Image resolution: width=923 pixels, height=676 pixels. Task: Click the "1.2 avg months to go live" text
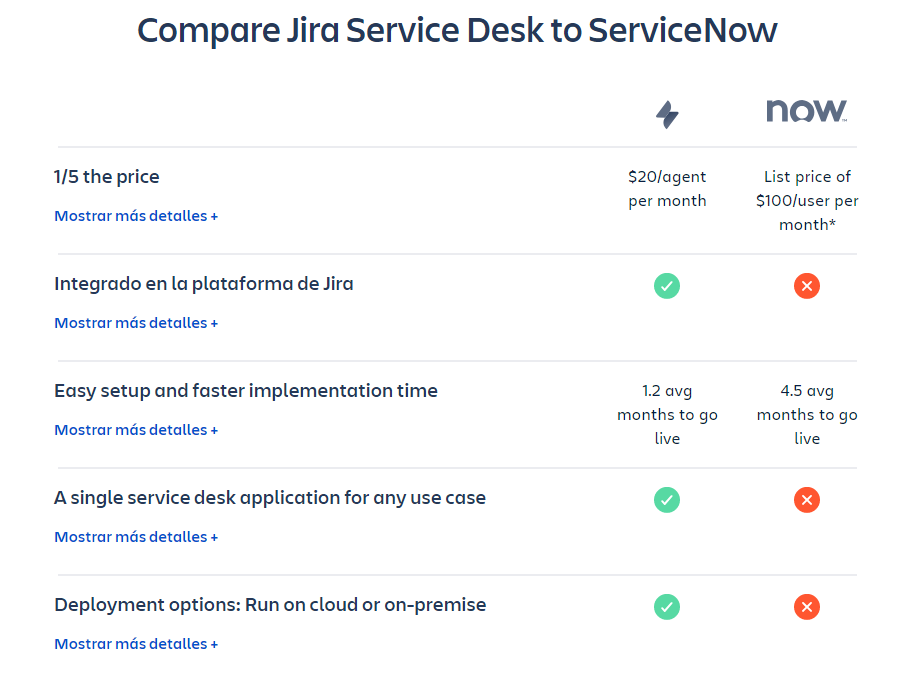tap(666, 414)
